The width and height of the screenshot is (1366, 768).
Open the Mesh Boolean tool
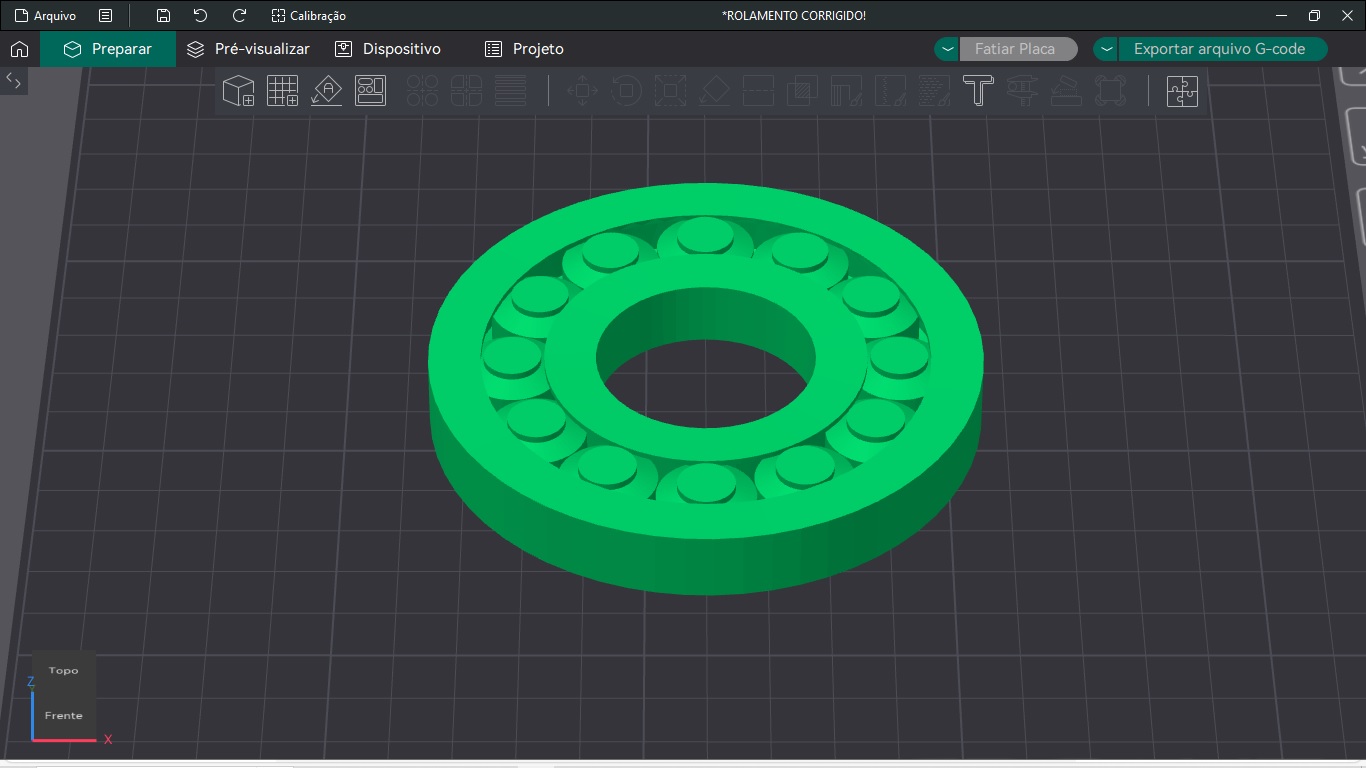tap(802, 91)
